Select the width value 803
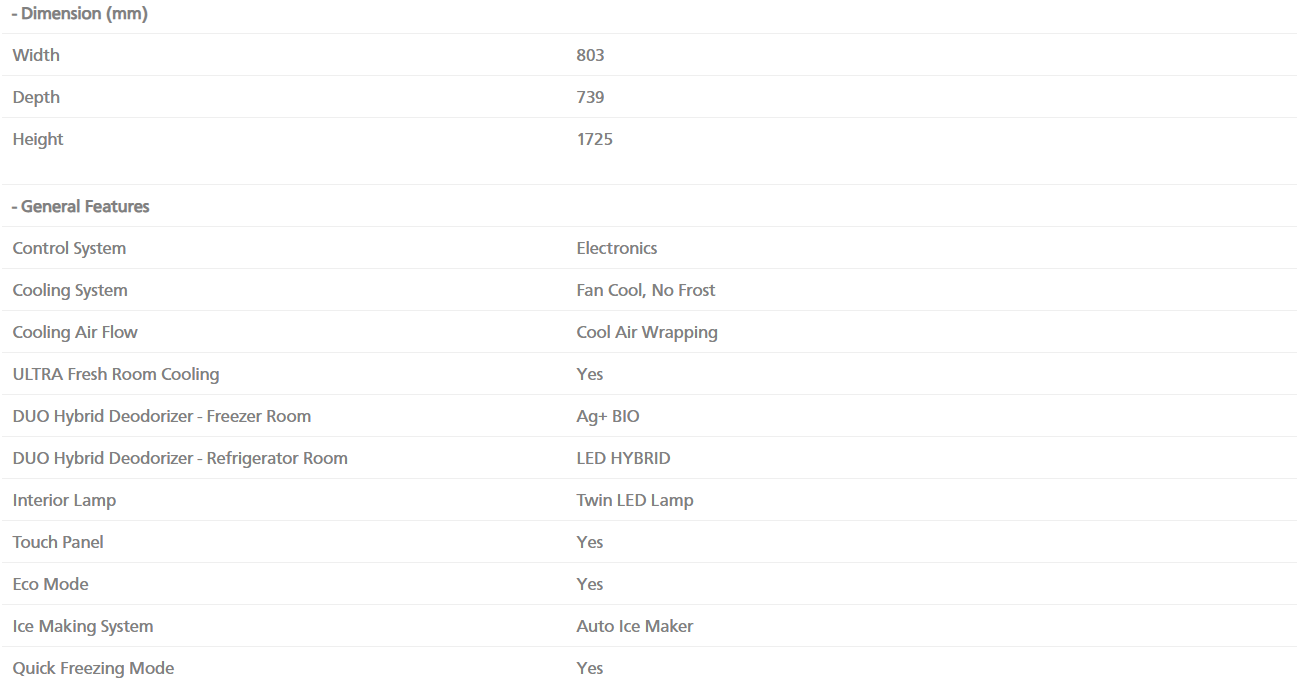This screenshot has height=687, width=1297. (590, 55)
